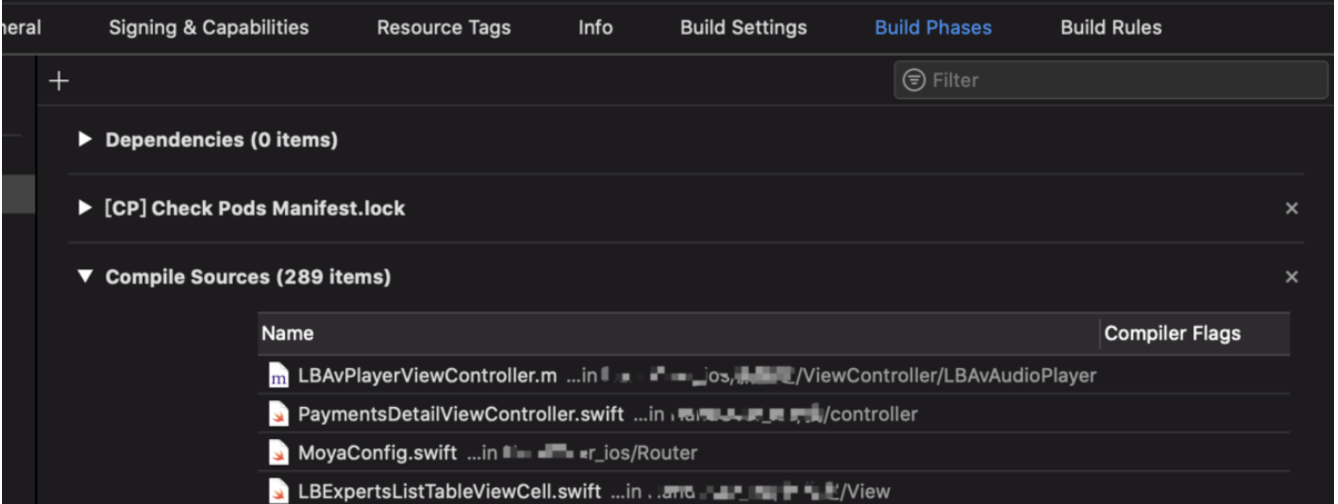Click Swift icon beside PaymentsDetailViewController.swift

coord(279,414)
